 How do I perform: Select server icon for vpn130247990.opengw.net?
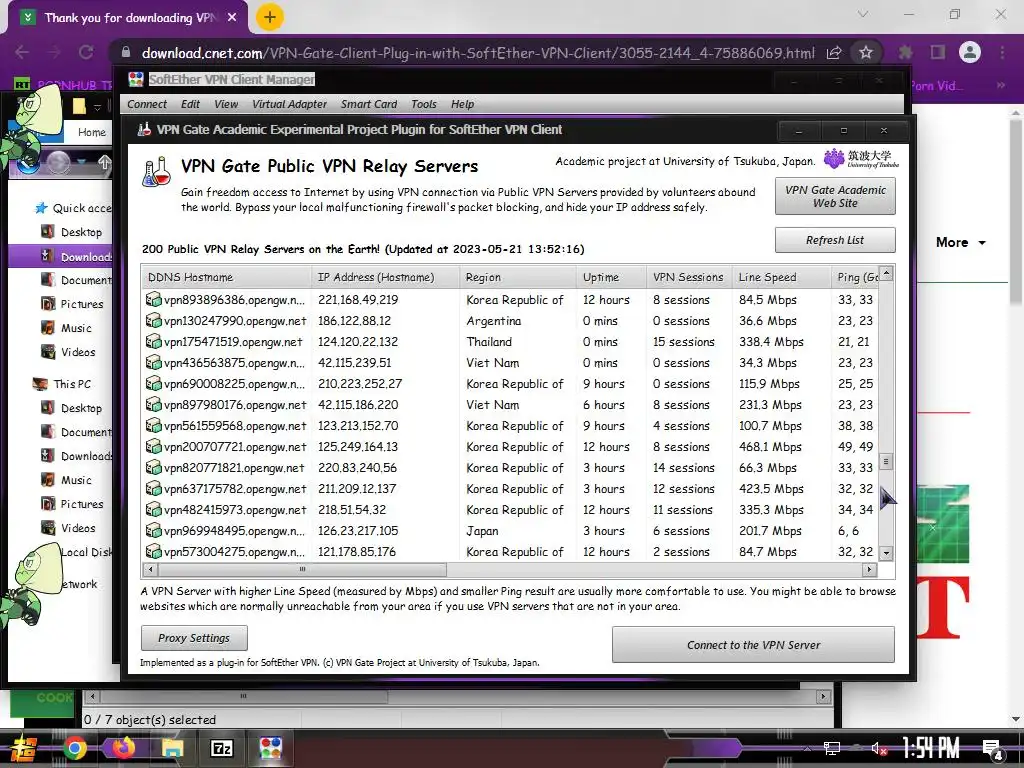tap(153, 321)
